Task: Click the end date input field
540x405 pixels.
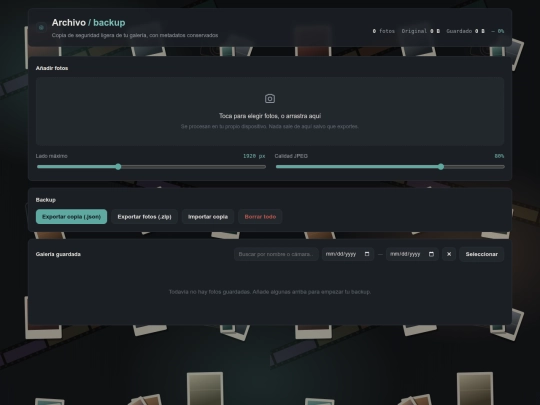Action: click(x=412, y=254)
